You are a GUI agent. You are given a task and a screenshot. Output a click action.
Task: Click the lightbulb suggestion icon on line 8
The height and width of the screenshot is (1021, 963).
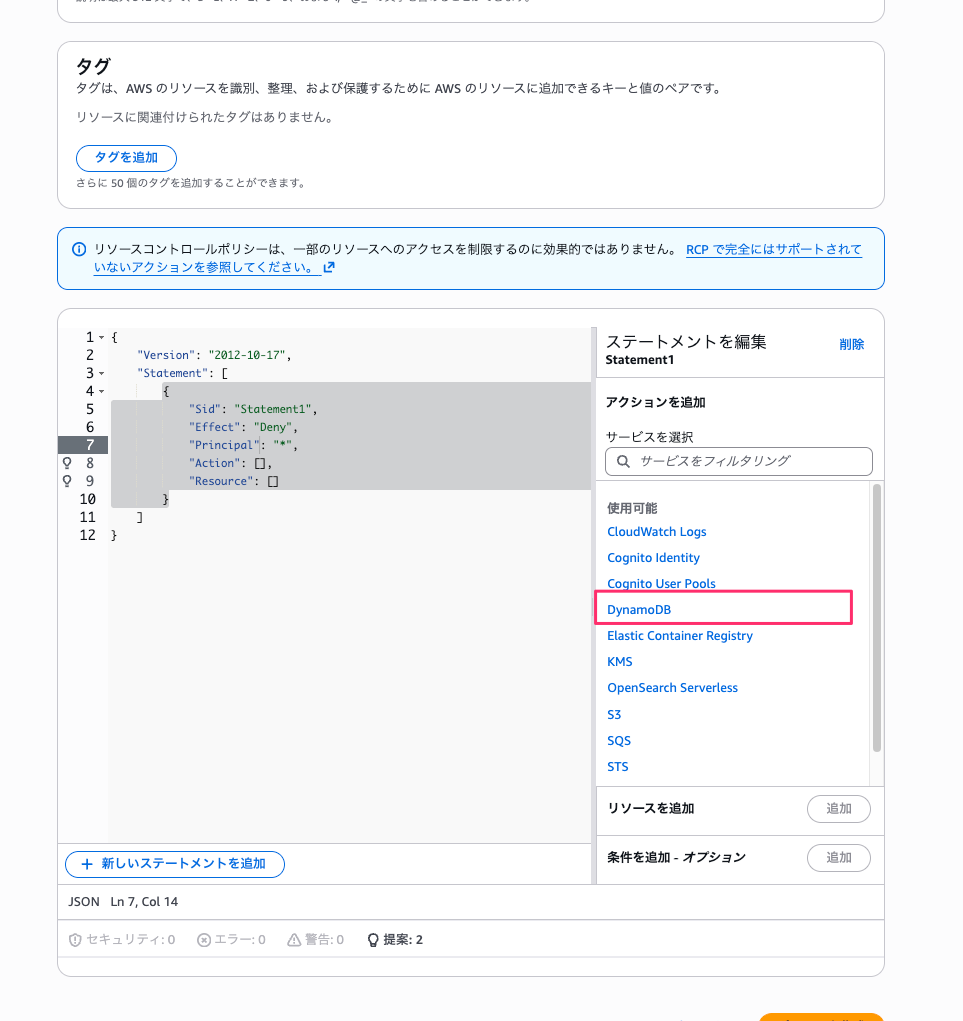pyautogui.click(x=66, y=462)
